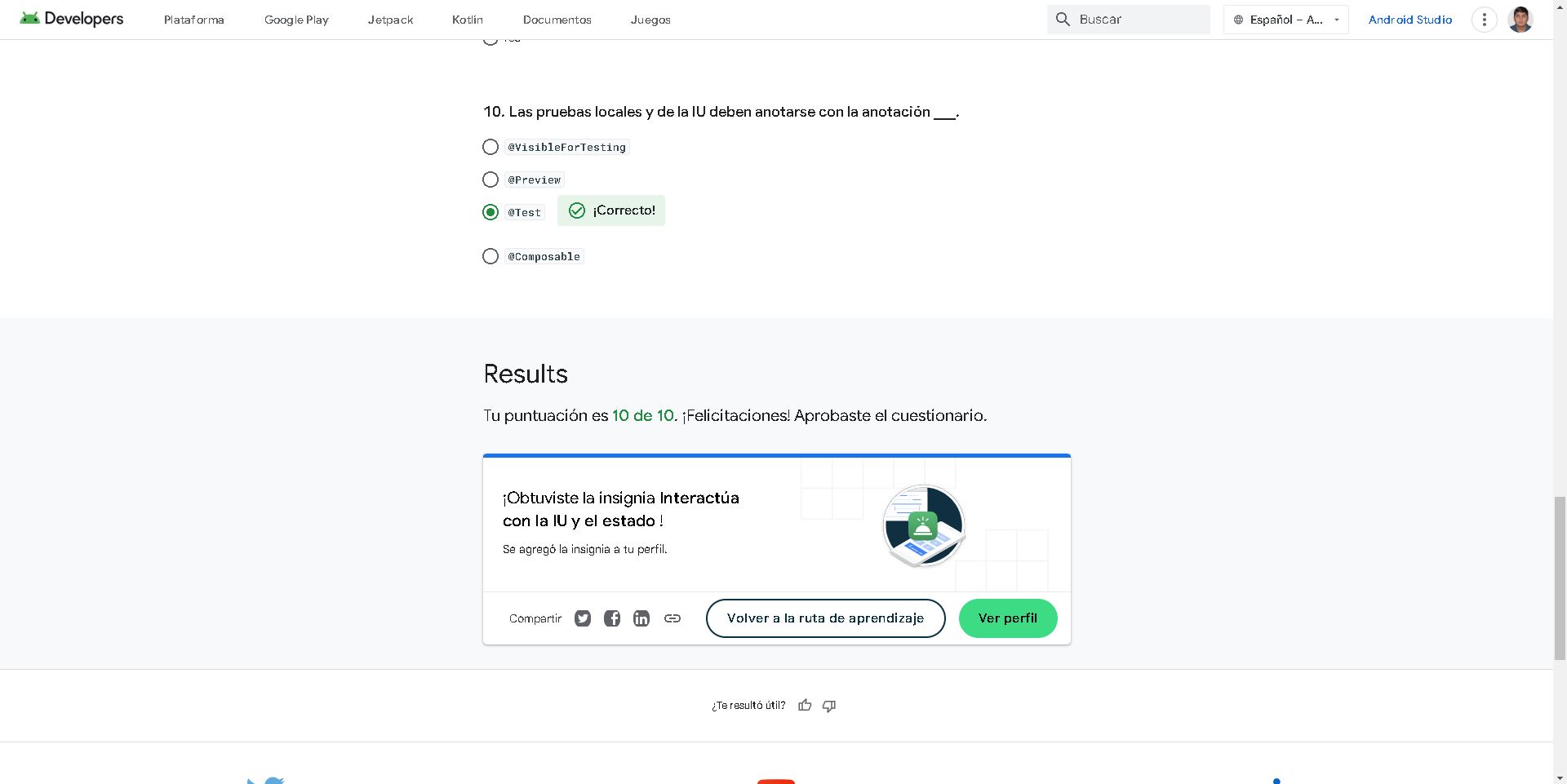This screenshot has height=784, width=1567.
Task: Click the profile avatar picture
Action: [x=1520, y=19]
